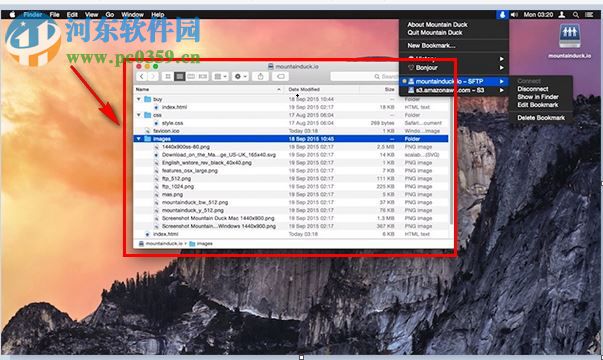The image size is (603, 360).
Task: Expand the History submenu arrow
Action: [501, 59]
